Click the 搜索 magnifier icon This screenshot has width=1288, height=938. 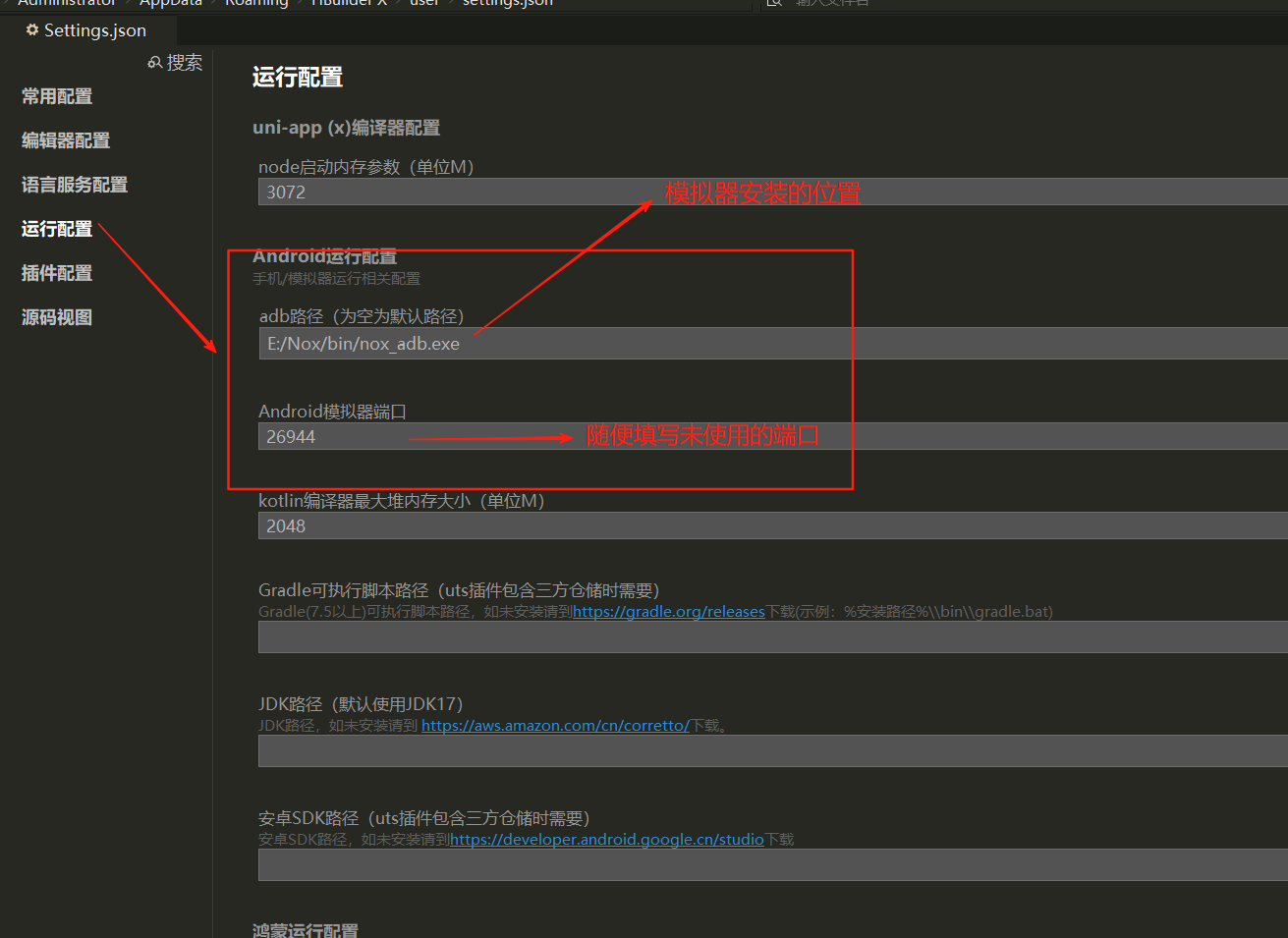(x=154, y=62)
